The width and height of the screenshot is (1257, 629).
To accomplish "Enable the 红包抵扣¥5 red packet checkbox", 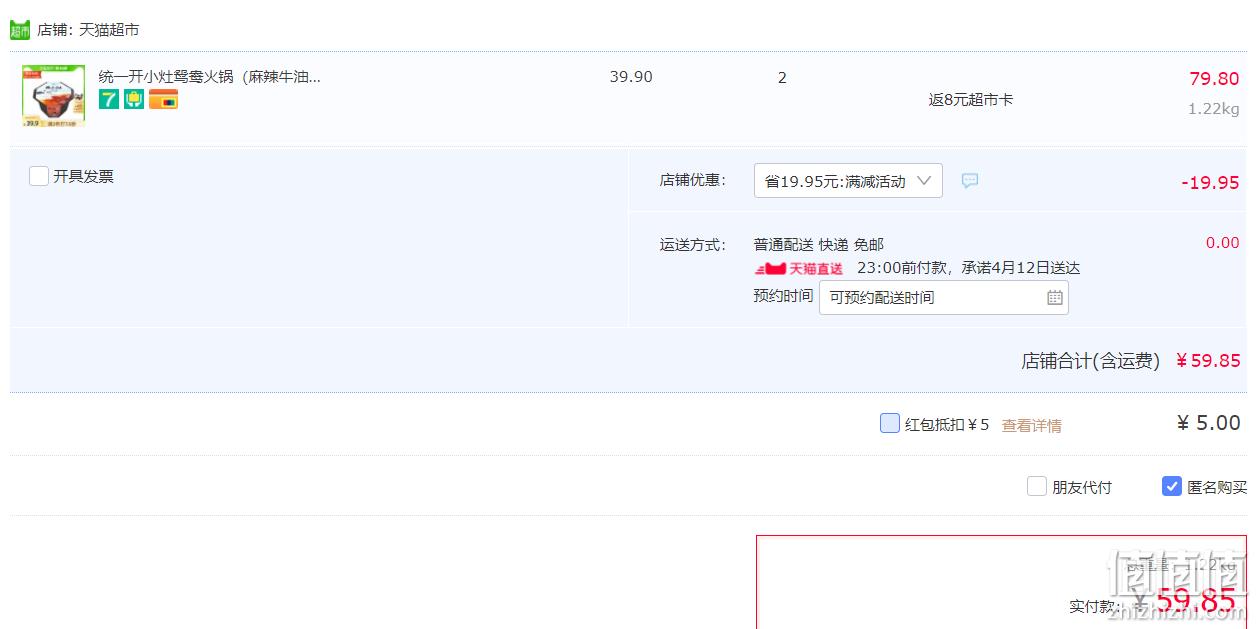I will coord(890,423).
